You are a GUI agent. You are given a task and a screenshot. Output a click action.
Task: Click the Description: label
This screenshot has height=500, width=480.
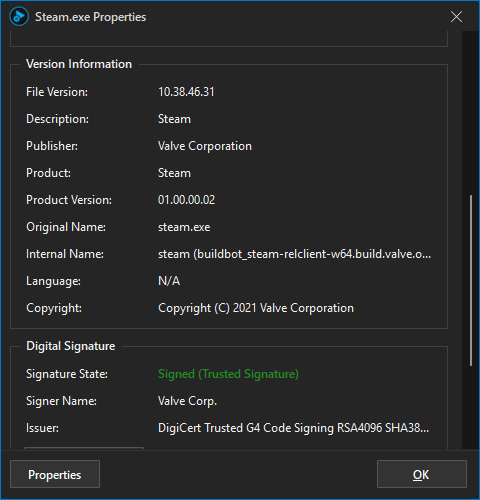pos(57,119)
